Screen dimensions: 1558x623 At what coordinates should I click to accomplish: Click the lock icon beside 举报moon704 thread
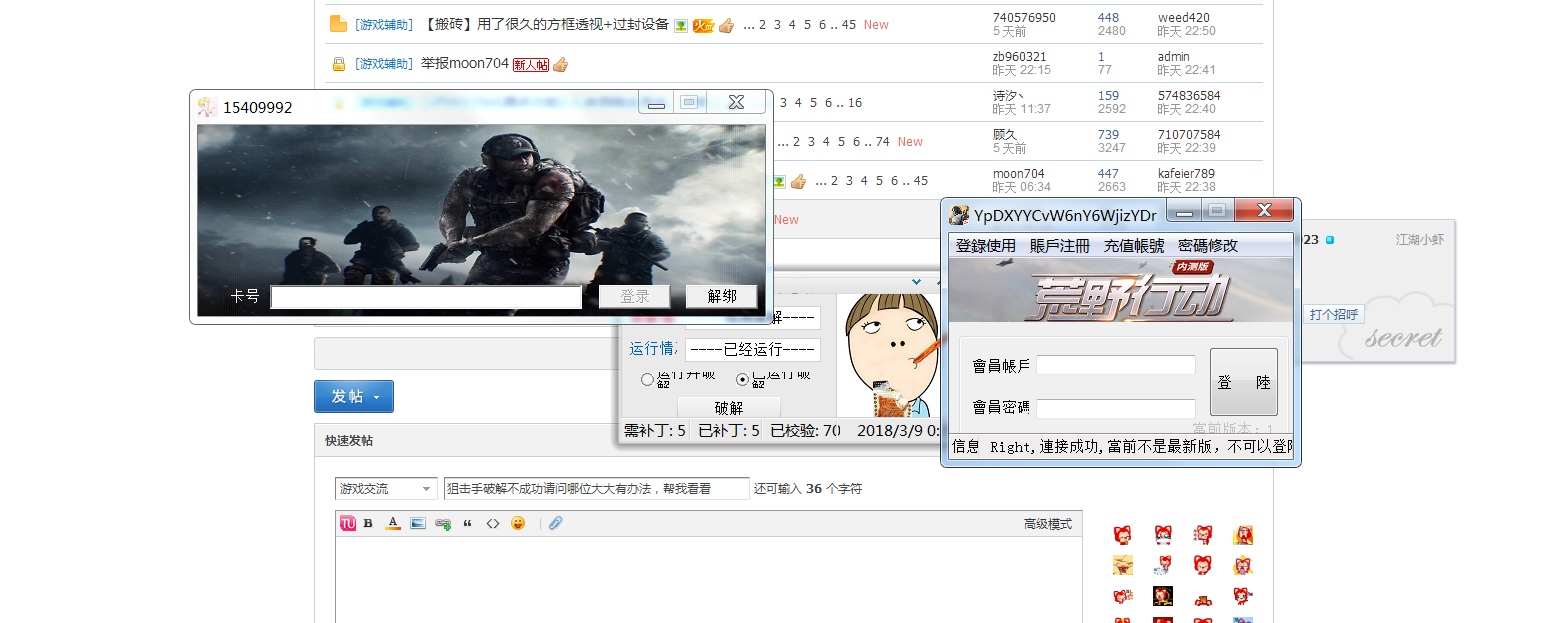(x=339, y=64)
